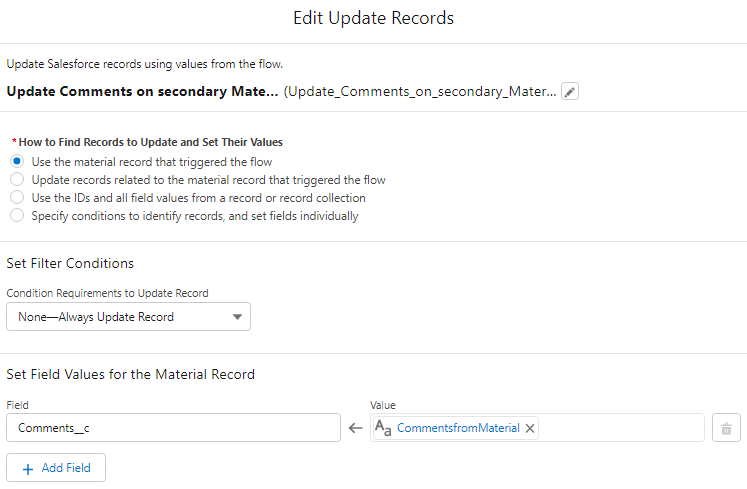Image resolution: width=747 pixels, height=489 pixels.
Task: Click the Field input containing Comments__c
Action: [173, 428]
